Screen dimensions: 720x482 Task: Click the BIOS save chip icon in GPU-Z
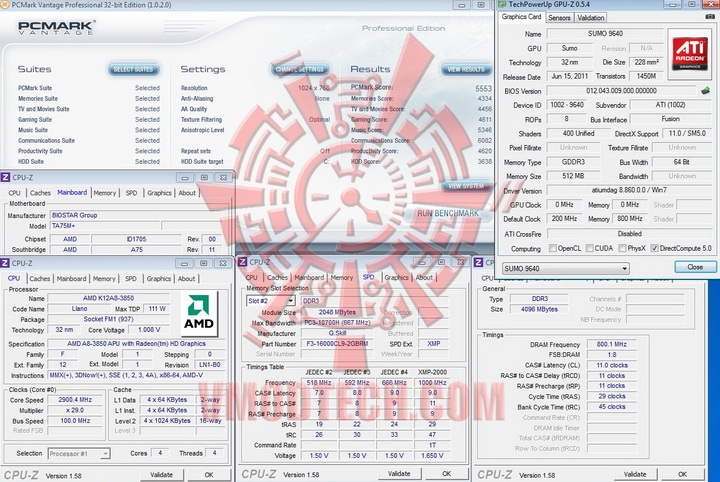coord(706,90)
